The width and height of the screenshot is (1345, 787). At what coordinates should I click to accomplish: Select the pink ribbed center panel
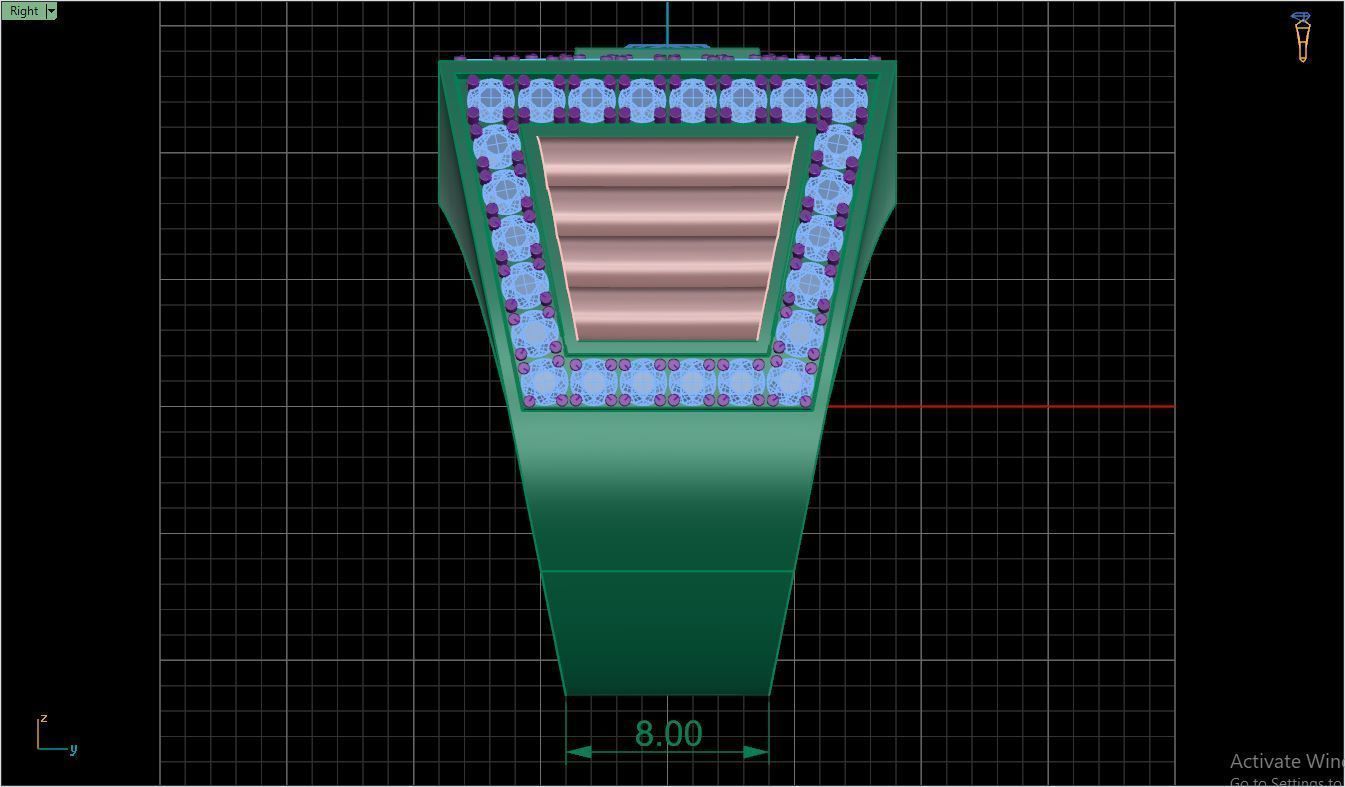pyautogui.click(x=667, y=239)
